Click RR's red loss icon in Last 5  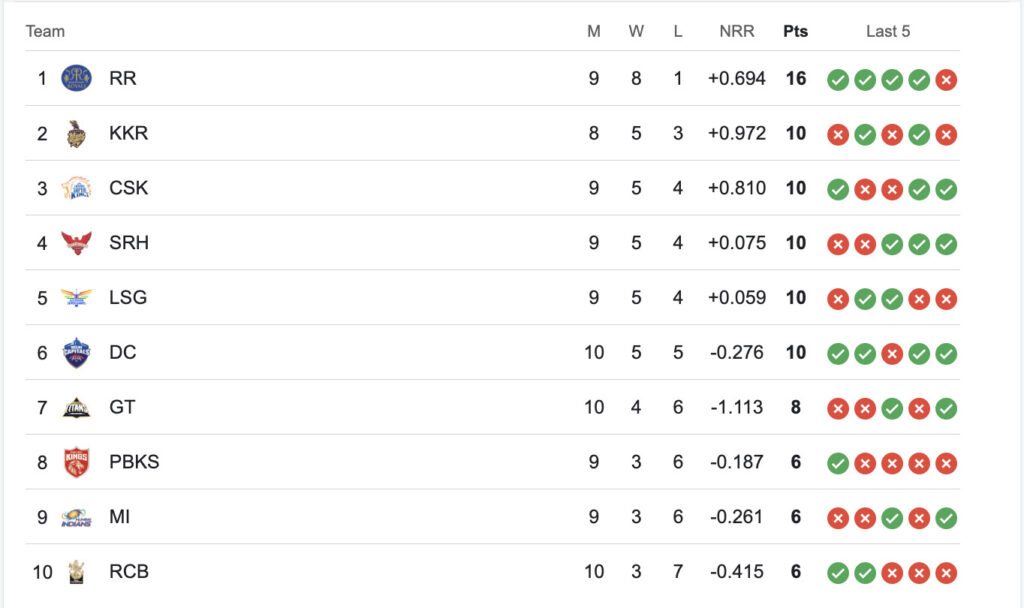pos(946,79)
